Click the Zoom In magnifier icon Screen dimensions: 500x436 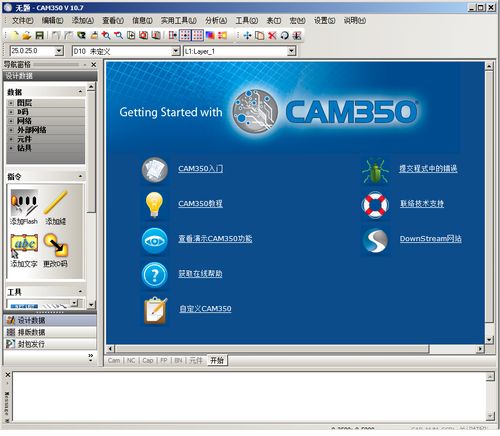pos(106,35)
